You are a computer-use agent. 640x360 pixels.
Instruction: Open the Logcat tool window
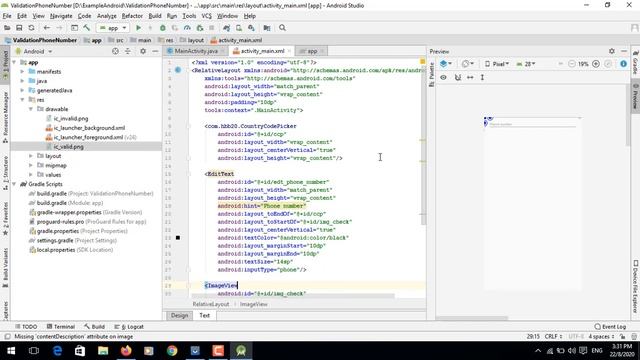129,327
